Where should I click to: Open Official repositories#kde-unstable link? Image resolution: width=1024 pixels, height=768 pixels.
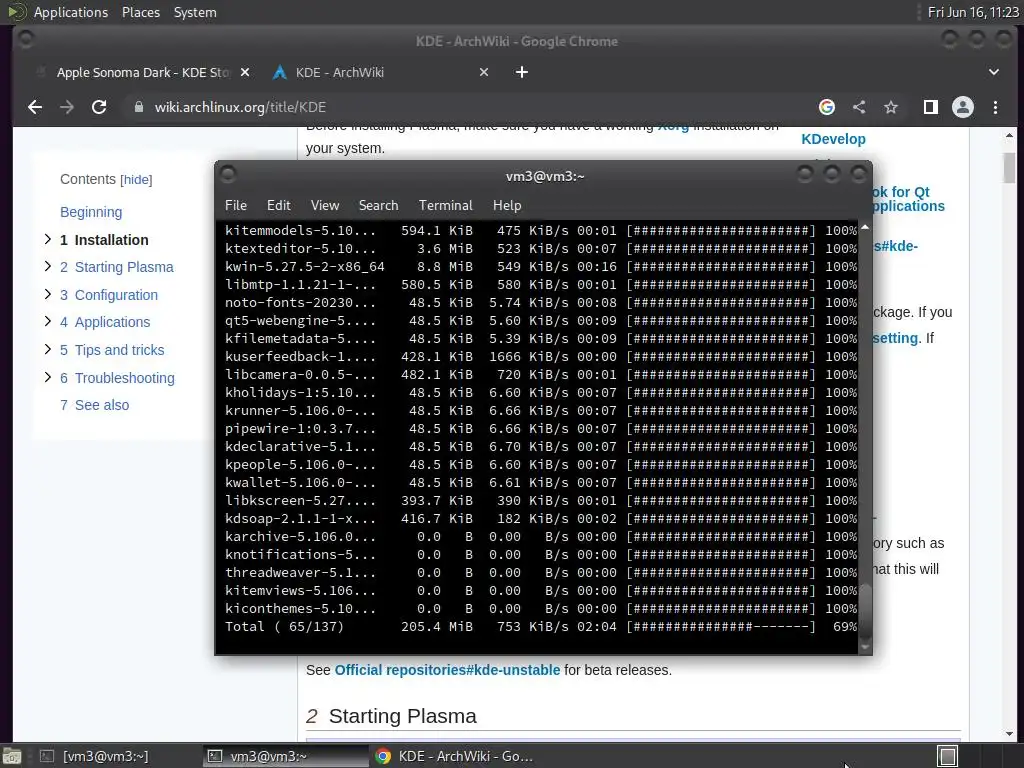[x=447, y=670]
